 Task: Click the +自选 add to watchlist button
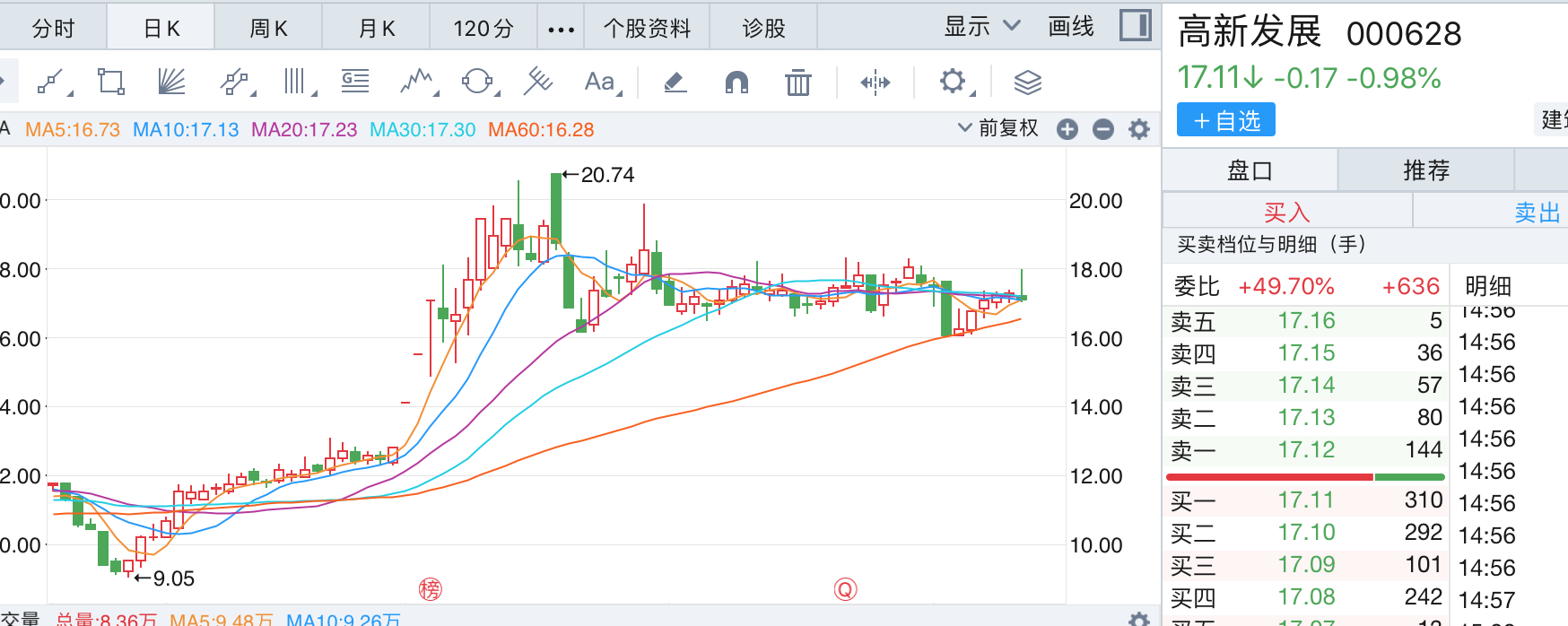coord(1225,120)
